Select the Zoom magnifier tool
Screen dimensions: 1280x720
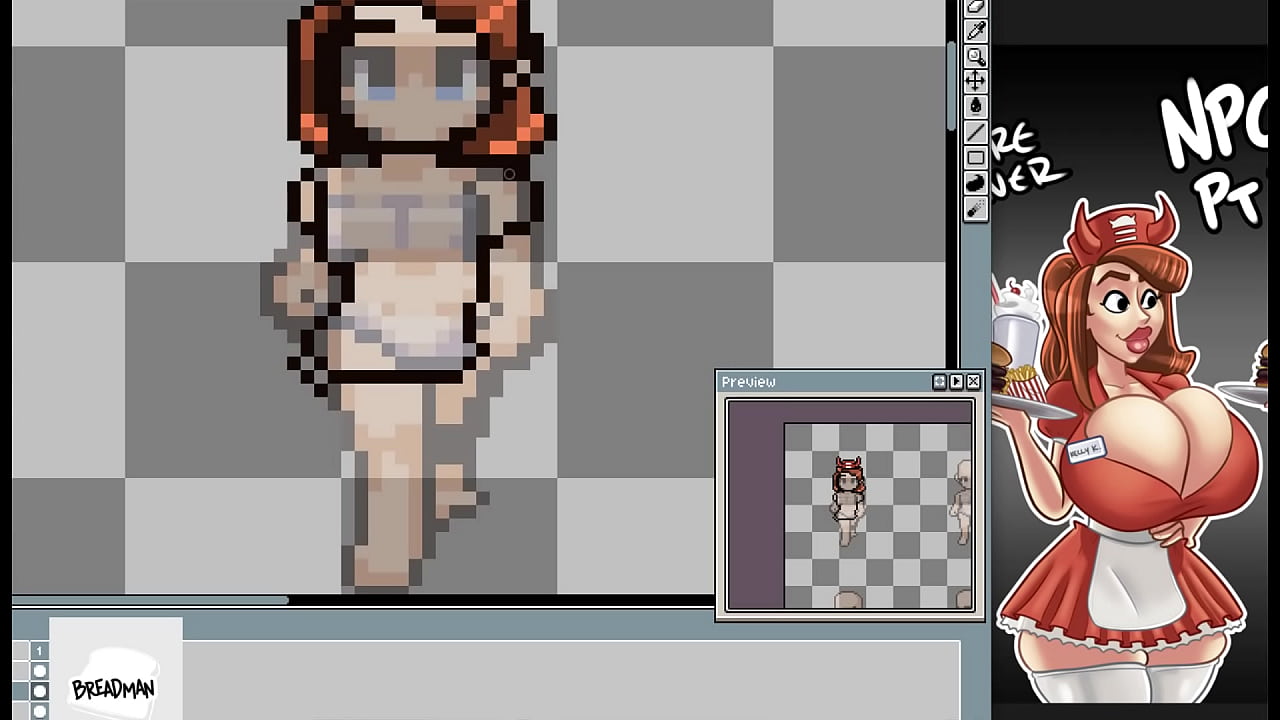pos(976,56)
